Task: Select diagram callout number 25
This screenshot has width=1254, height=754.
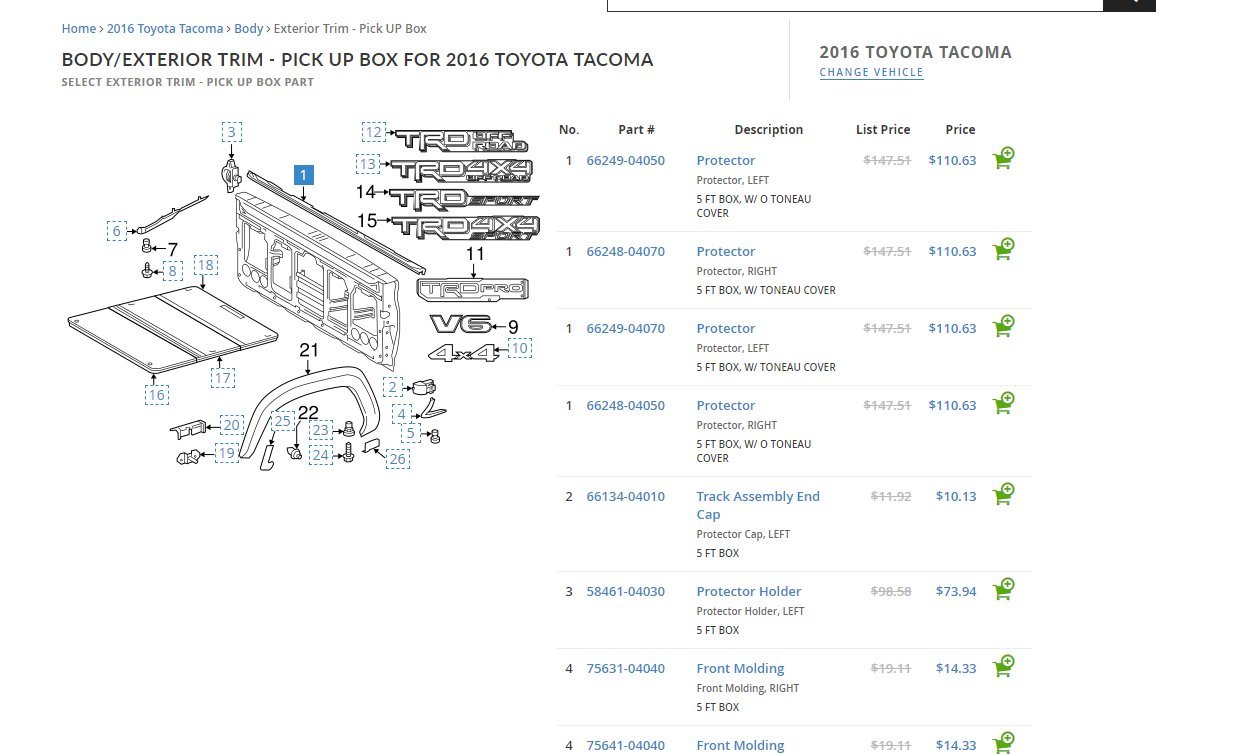Action: click(x=282, y=421)
